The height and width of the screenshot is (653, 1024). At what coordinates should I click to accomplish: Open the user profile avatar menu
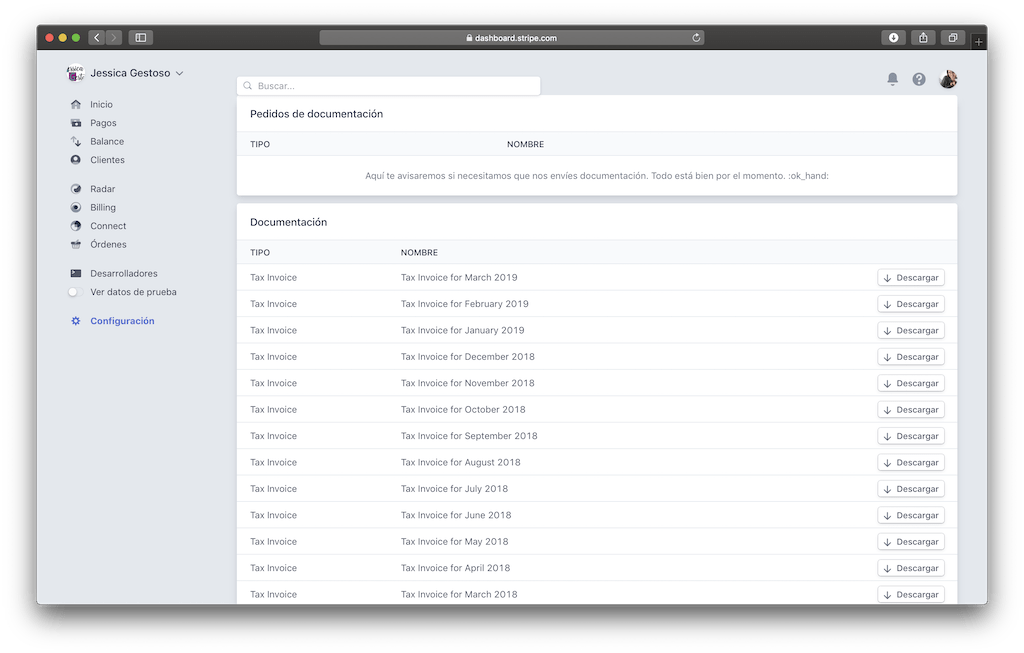click(948, 80)
